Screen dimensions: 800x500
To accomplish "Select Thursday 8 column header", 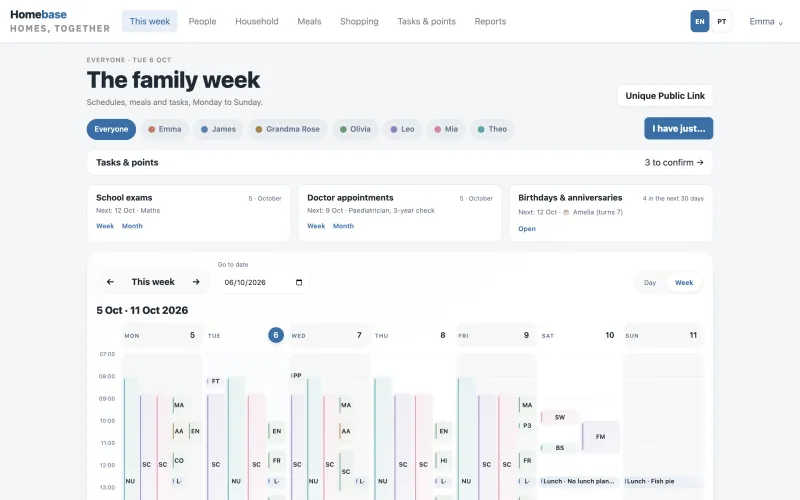I will pos(413,335).
